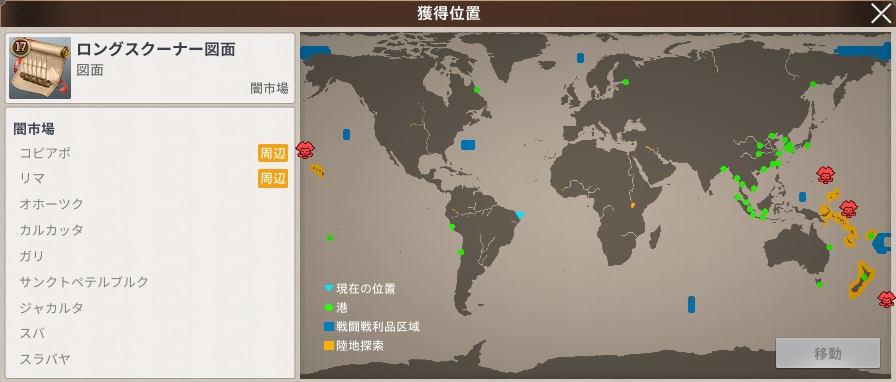Select the orange land exploration marker in East Africa
The image size is (896, 382).
coord(633,205)
